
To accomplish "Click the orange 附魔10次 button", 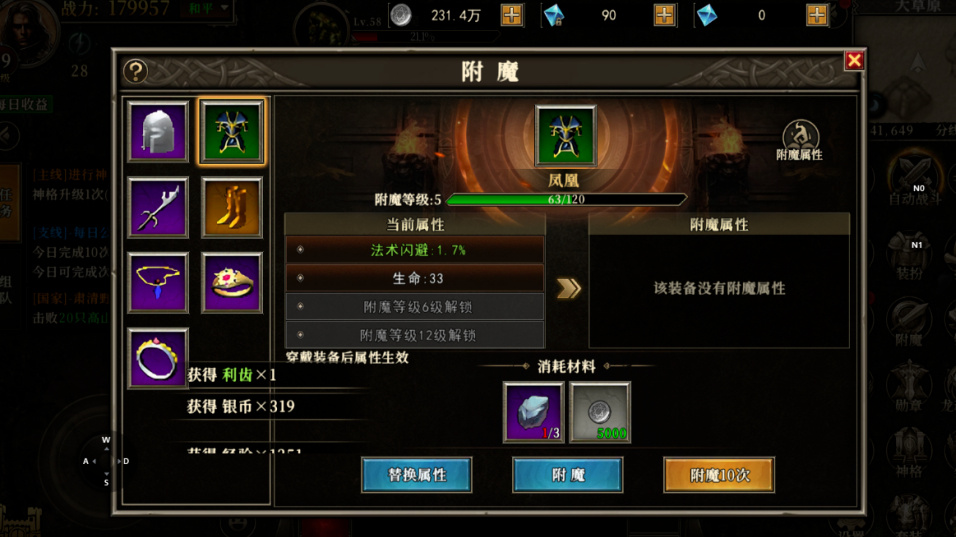I will (x=719, y=474).
